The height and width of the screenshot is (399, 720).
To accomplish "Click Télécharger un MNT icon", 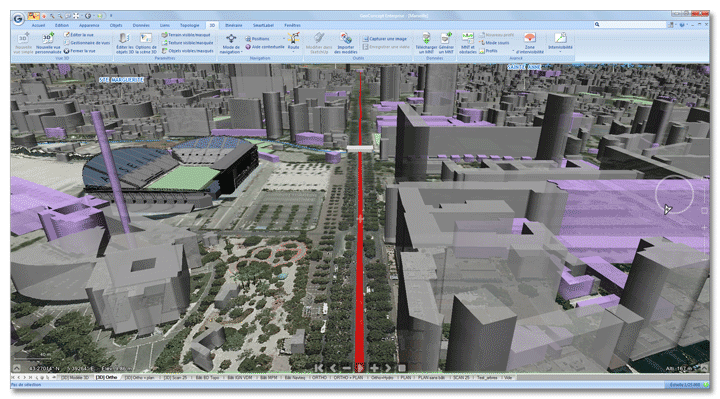I will pos(426,38).
